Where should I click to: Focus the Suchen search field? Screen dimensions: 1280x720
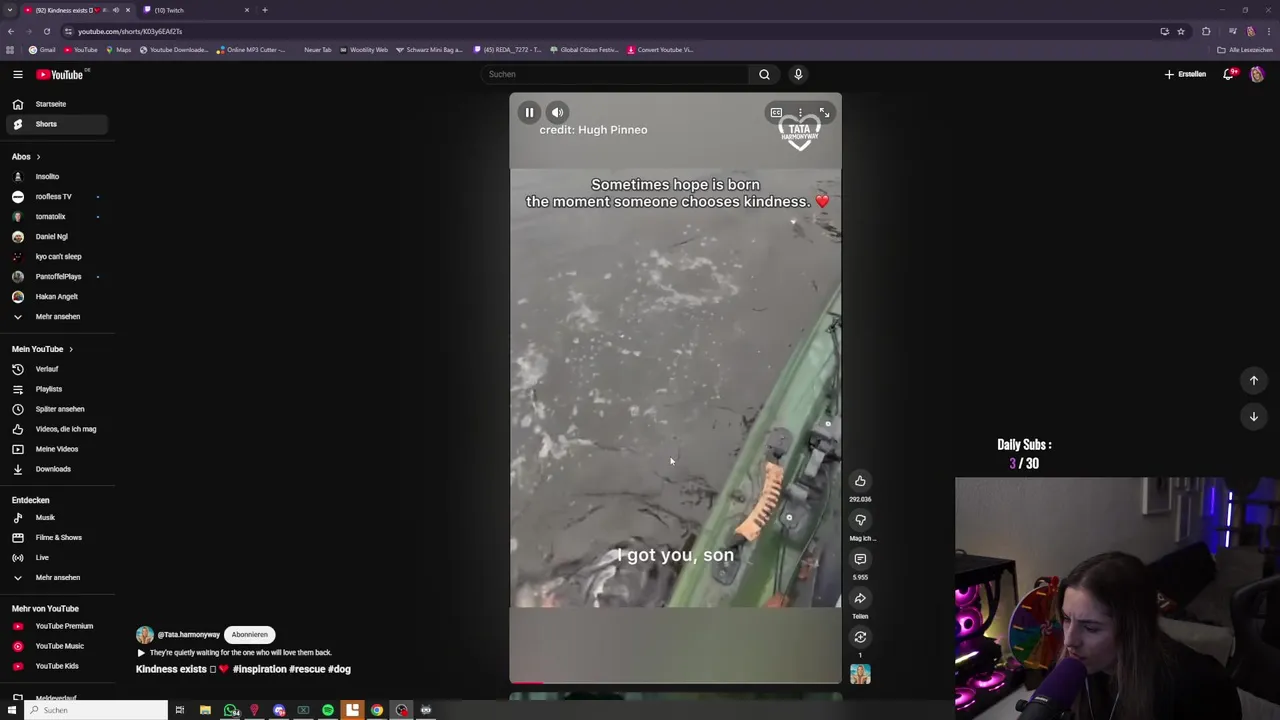click(615, 74)
